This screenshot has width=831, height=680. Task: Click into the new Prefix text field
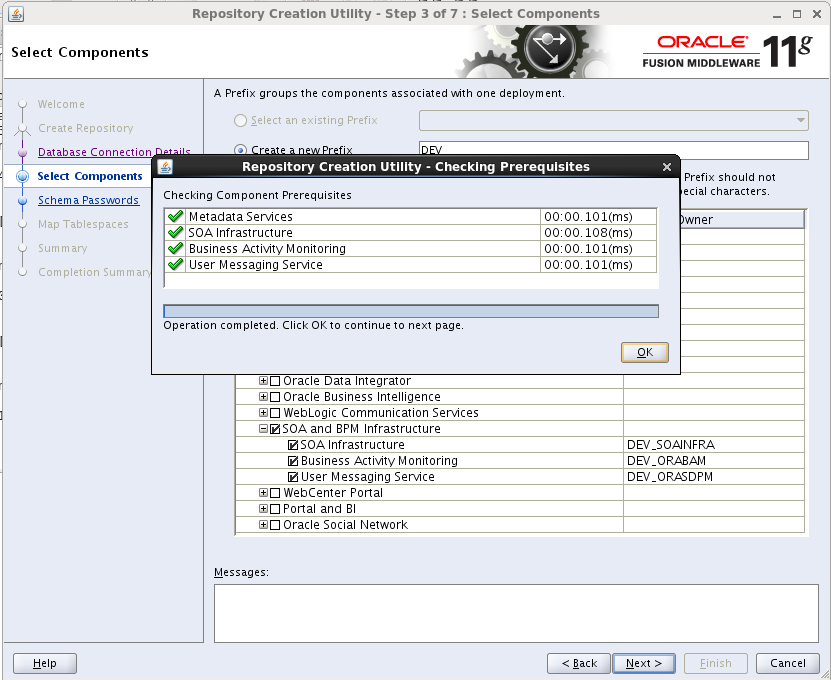[612, 150]
